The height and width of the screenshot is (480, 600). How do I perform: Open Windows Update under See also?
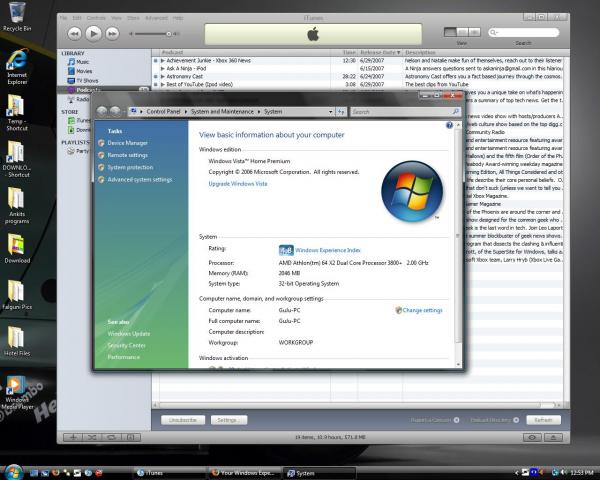[129, 334]
